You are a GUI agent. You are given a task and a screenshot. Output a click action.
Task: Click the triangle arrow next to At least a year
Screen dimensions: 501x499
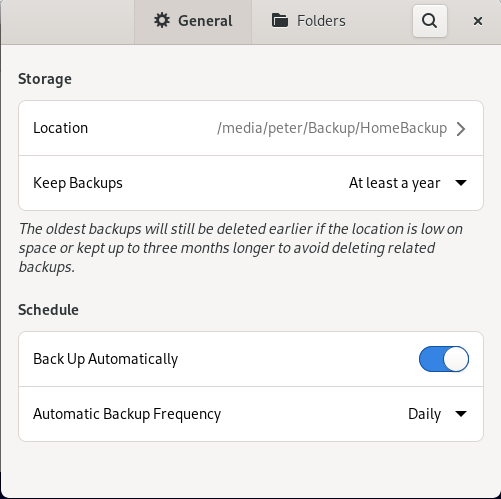461,183
